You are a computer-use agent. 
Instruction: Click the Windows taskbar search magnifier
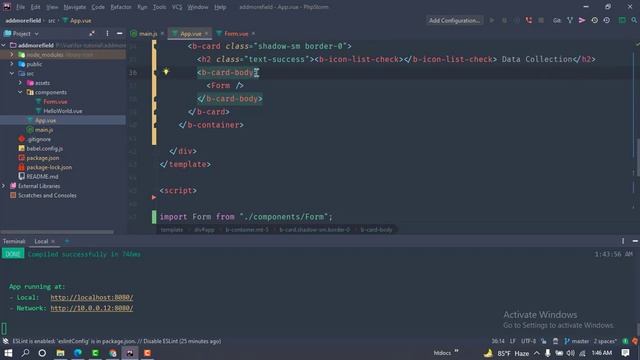25,353
